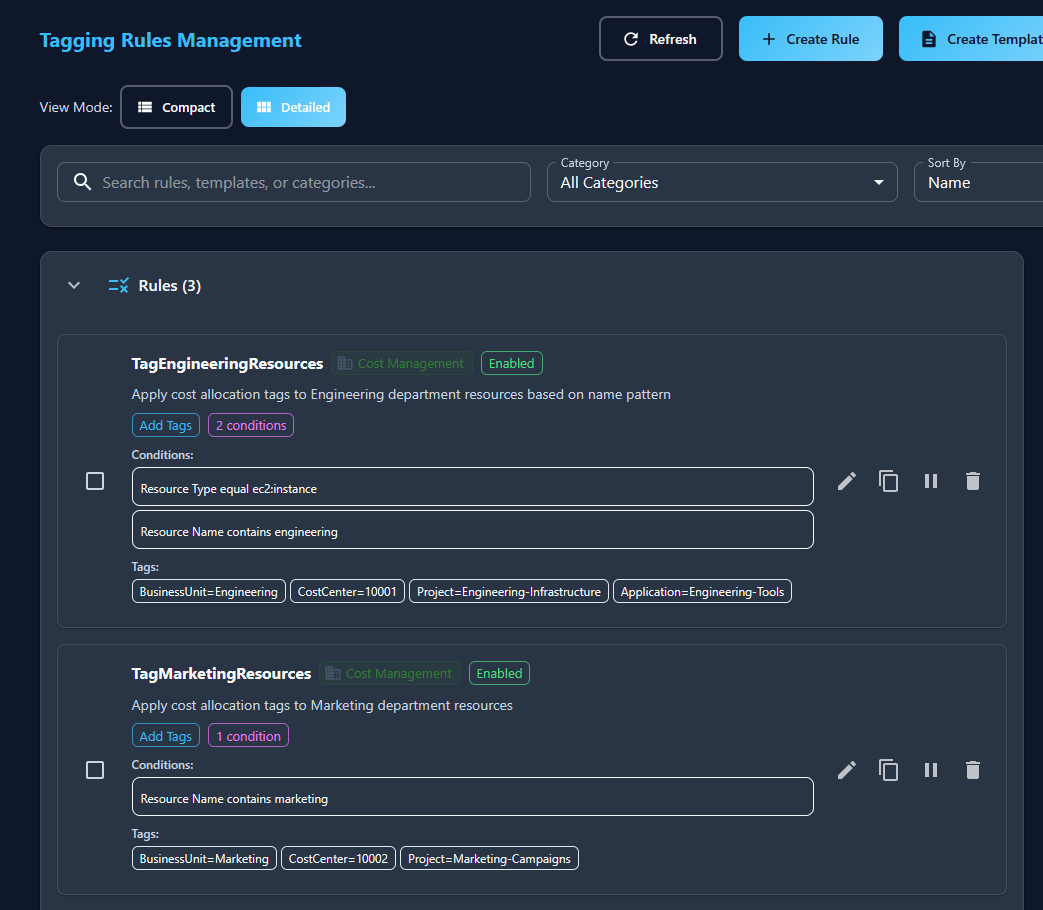Open the Category dropdown showing All Categories
This screenshot has width=1043, height=910.
click(x=722, y=182)
